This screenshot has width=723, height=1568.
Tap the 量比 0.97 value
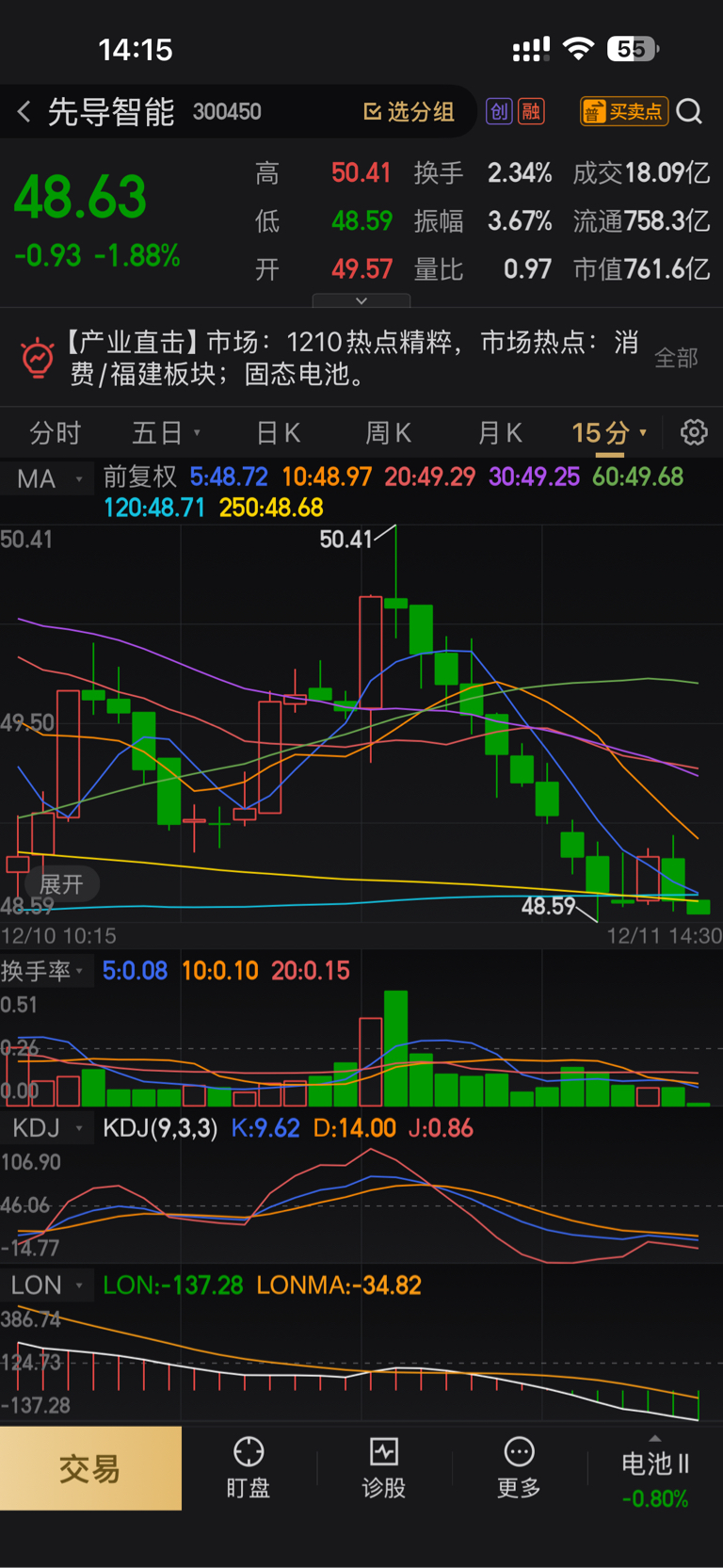(483, 269)
